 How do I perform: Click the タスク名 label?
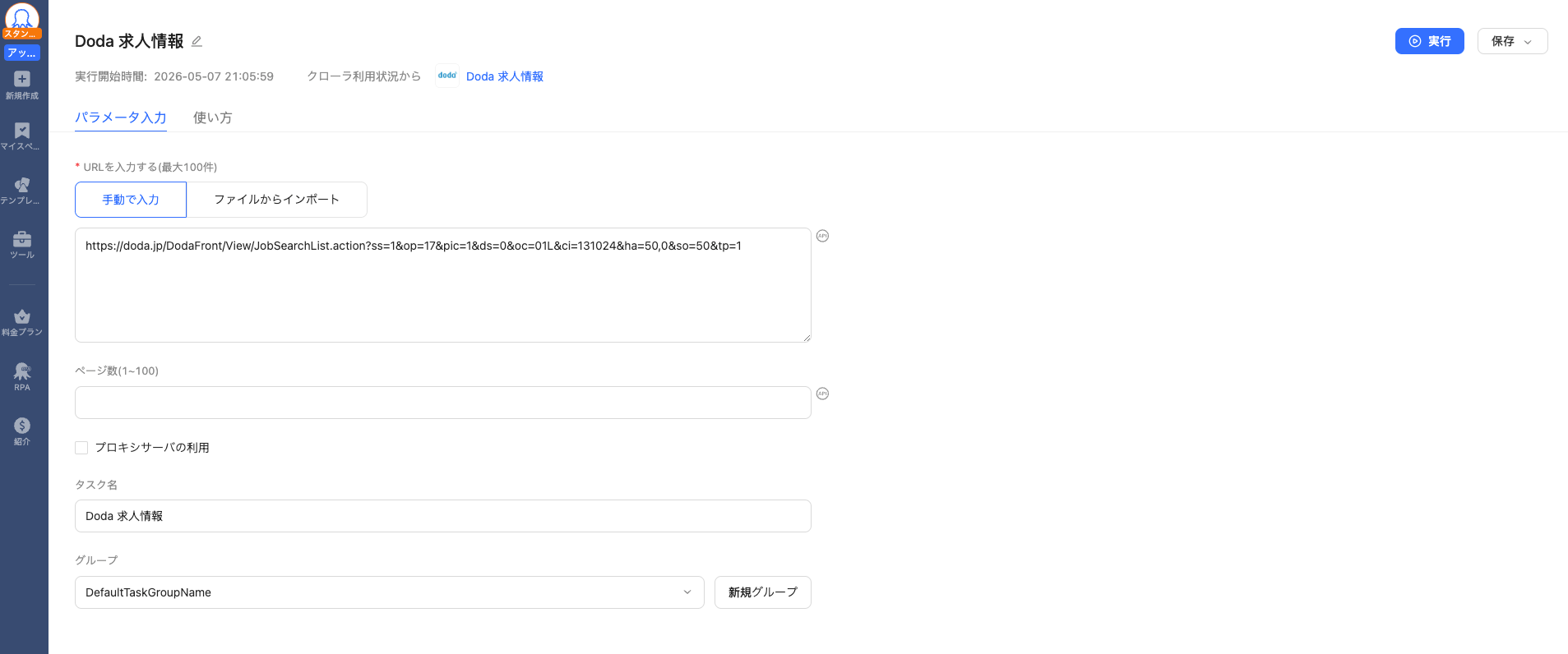coord(96,485)
